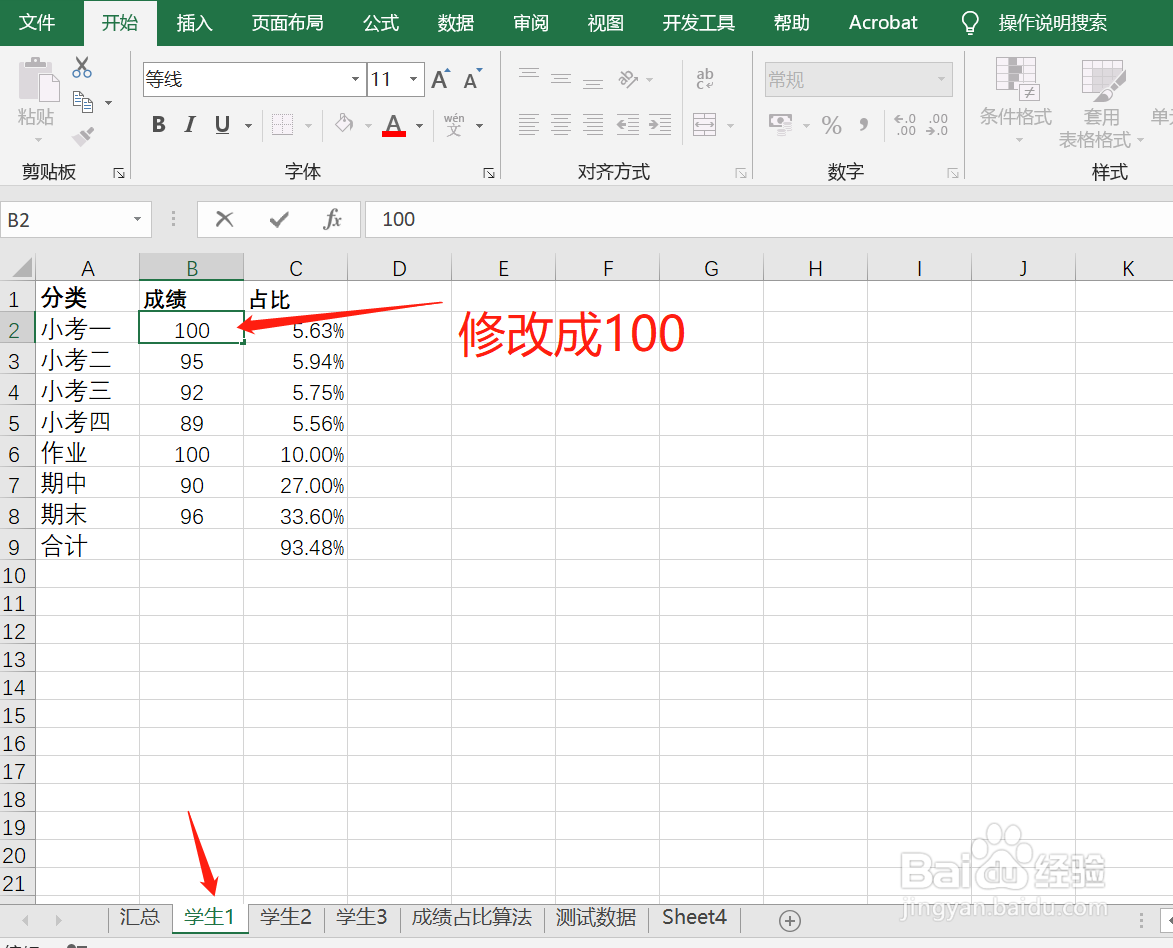Apply percent style from the Number group
The height and width of the screenshot is (948, 1173).
point(831,126)
